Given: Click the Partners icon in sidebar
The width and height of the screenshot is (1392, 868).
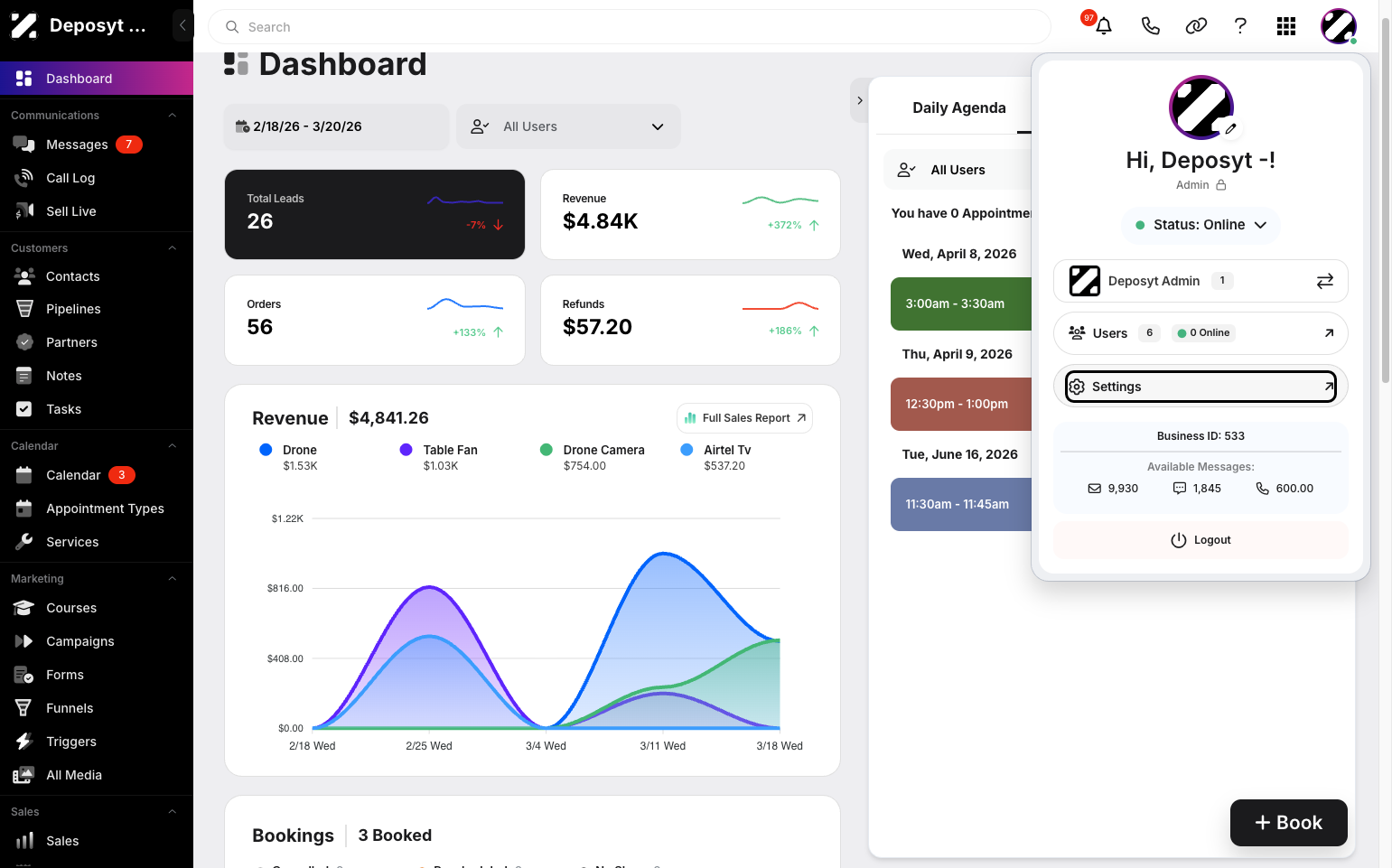Looking at the screenshot, I should [24, 342].
